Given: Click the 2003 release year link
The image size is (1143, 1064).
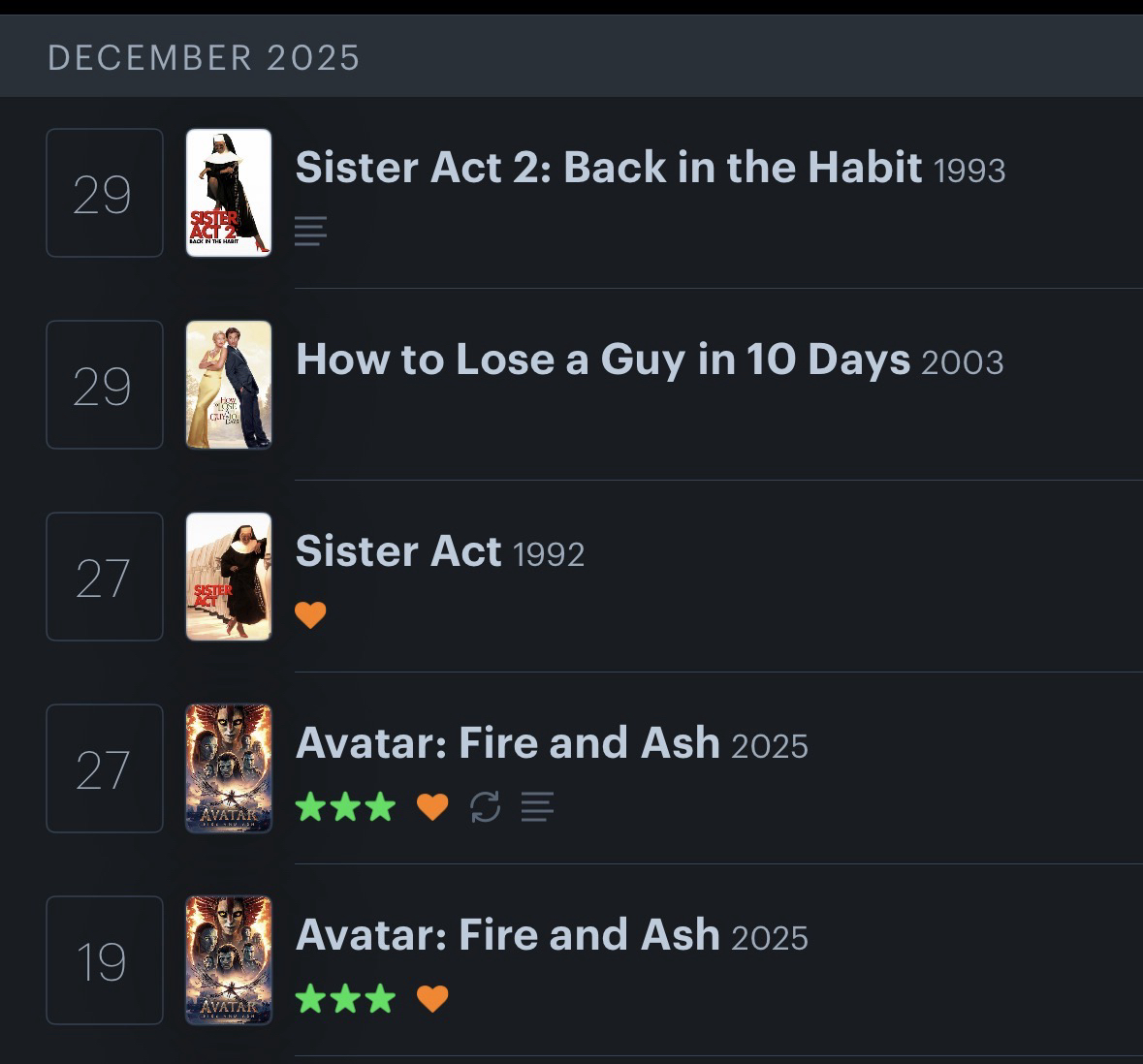Looking at the screenshot, I should pyautogui.click(x=962, y=362).
